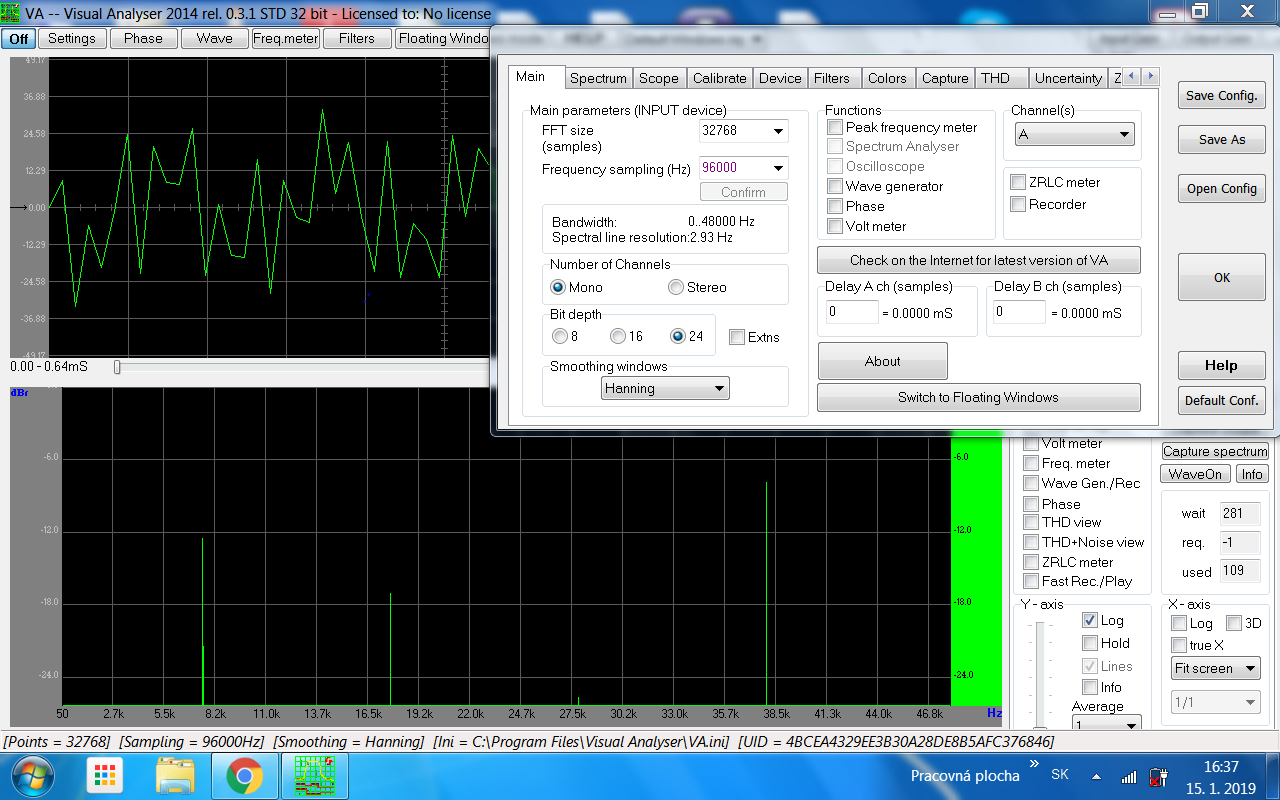
Task: Click the oscilloscope time slider handle
Action: (117, 367)
